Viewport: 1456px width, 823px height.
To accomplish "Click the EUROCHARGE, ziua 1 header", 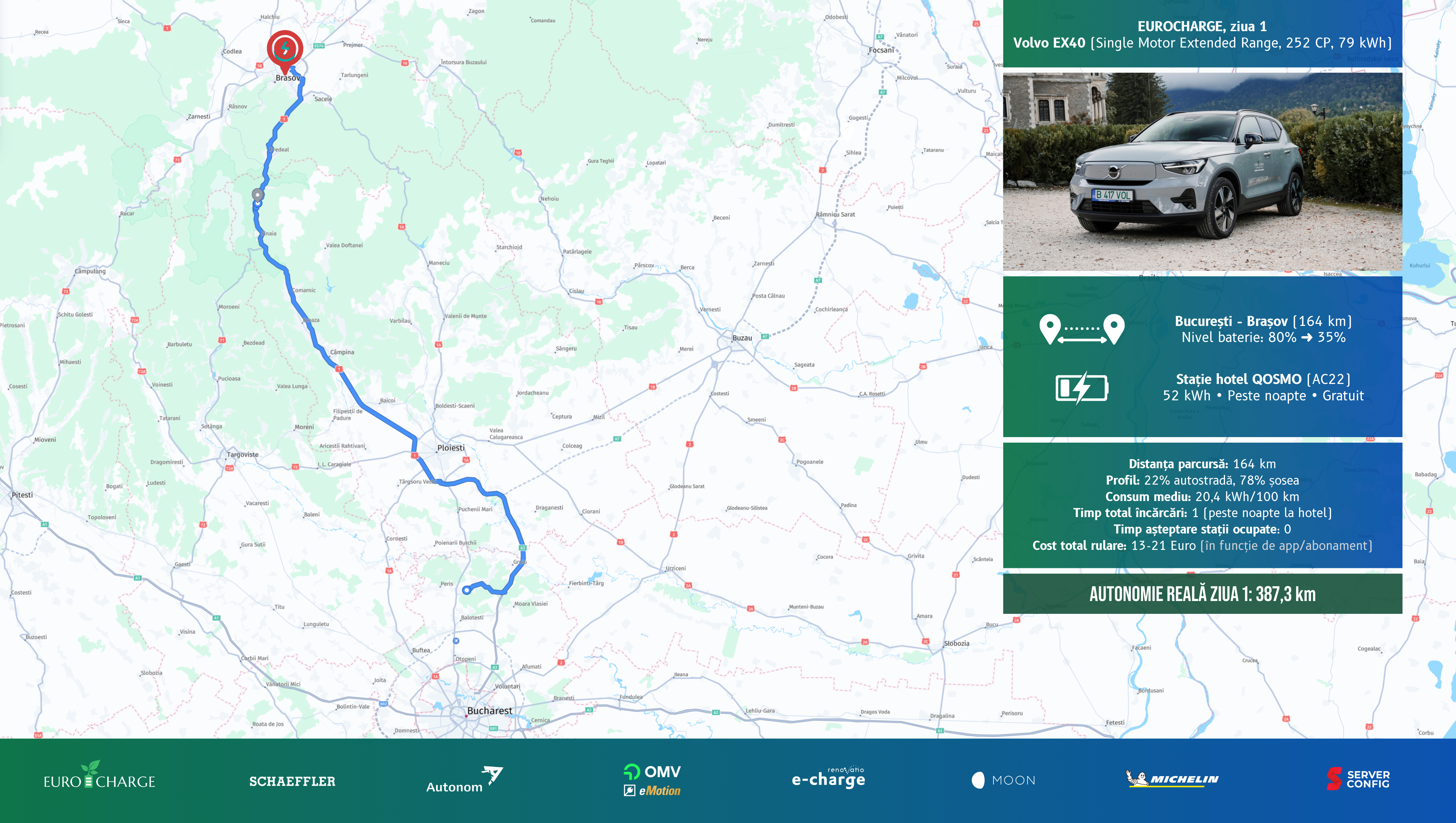I will click(1202, 26).
